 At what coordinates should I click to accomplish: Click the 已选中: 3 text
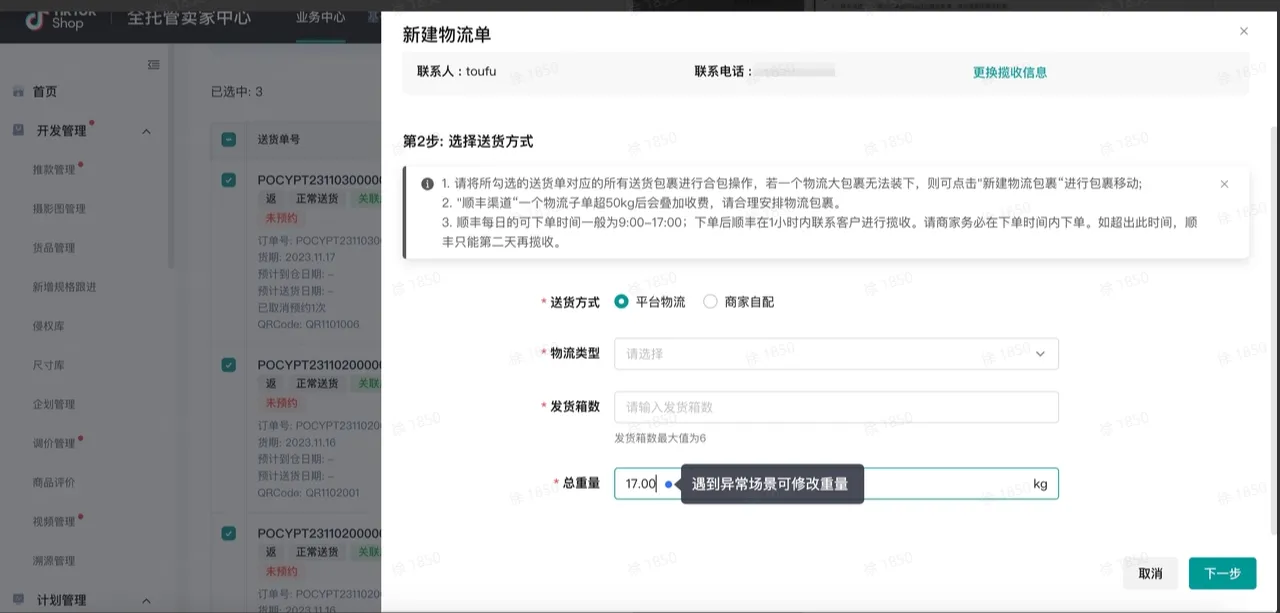[x=237, y=92]
